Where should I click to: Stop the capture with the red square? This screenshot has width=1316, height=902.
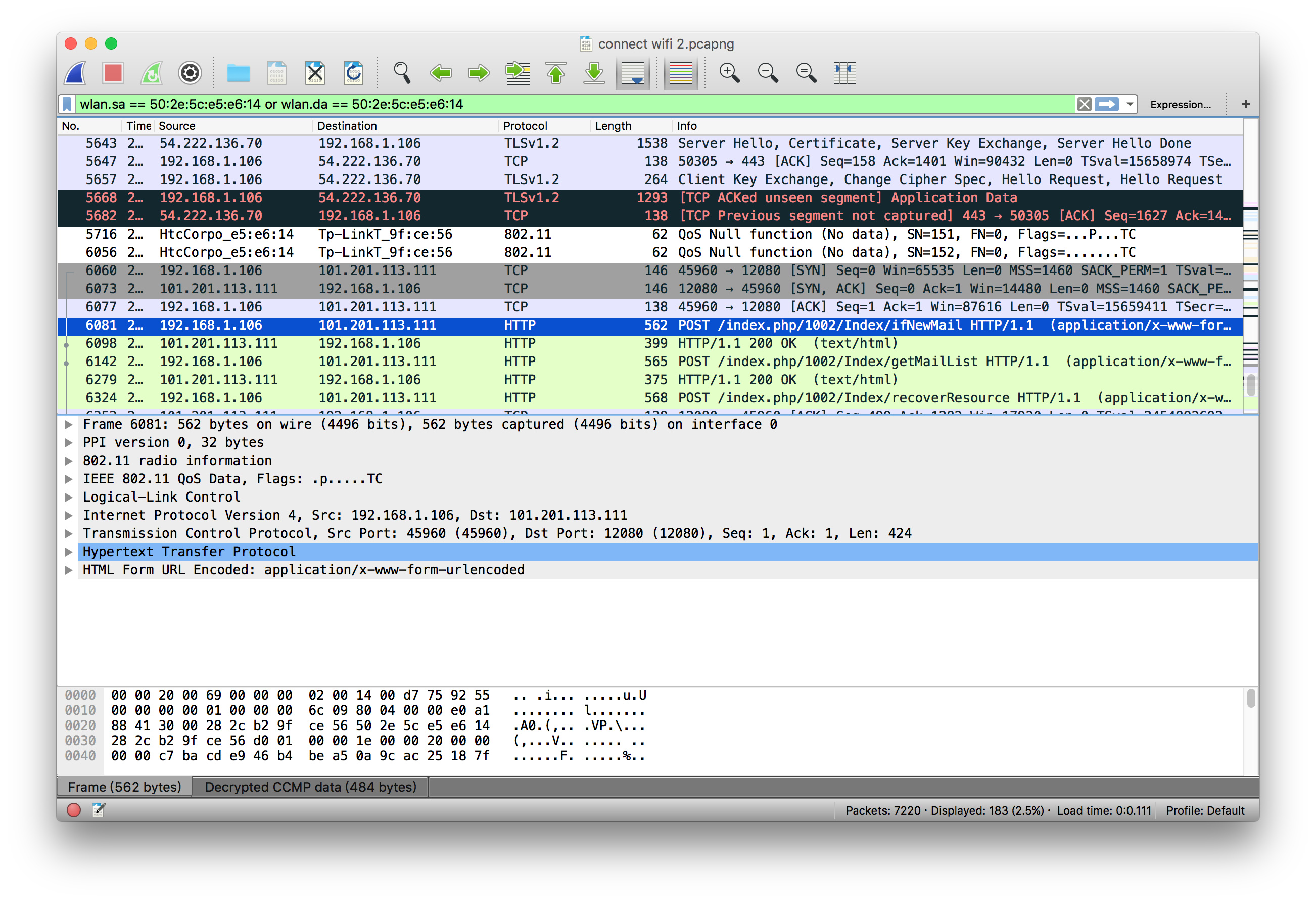(113, 73)
